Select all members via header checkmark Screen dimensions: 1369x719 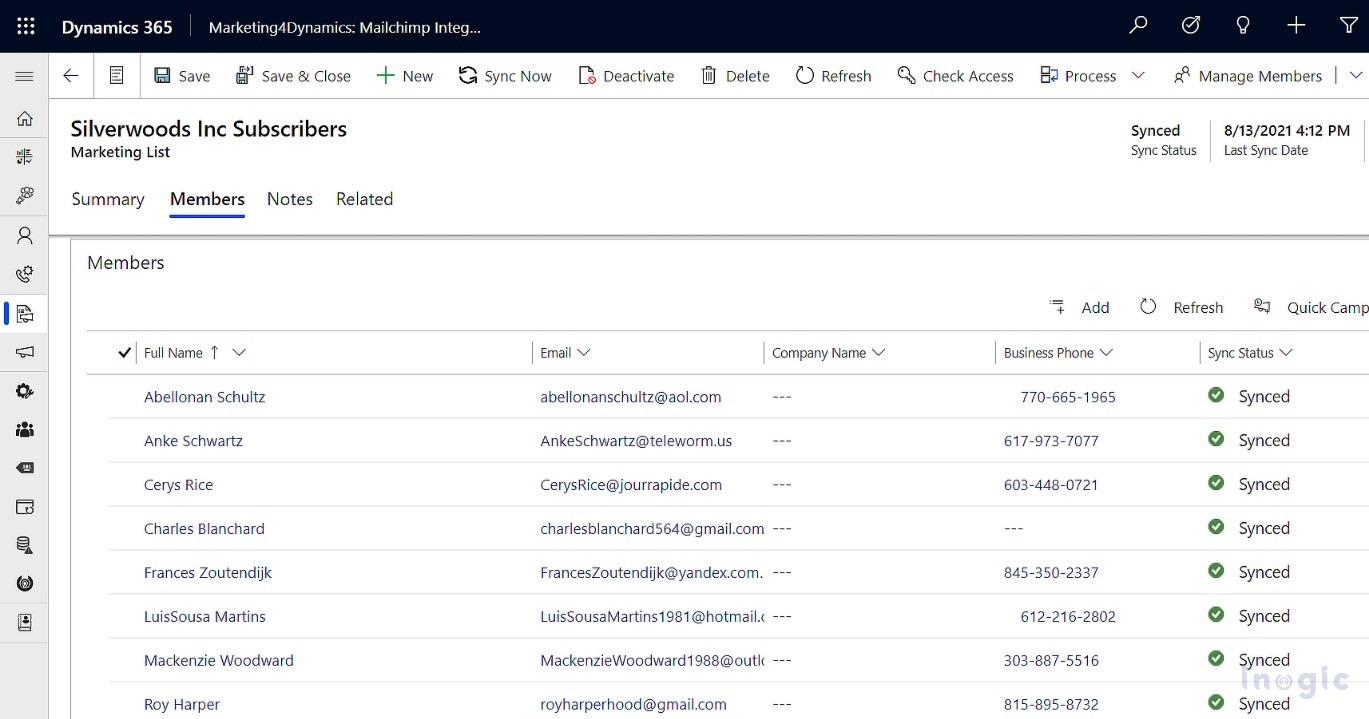pyautogui.click(x=123, y=352)
